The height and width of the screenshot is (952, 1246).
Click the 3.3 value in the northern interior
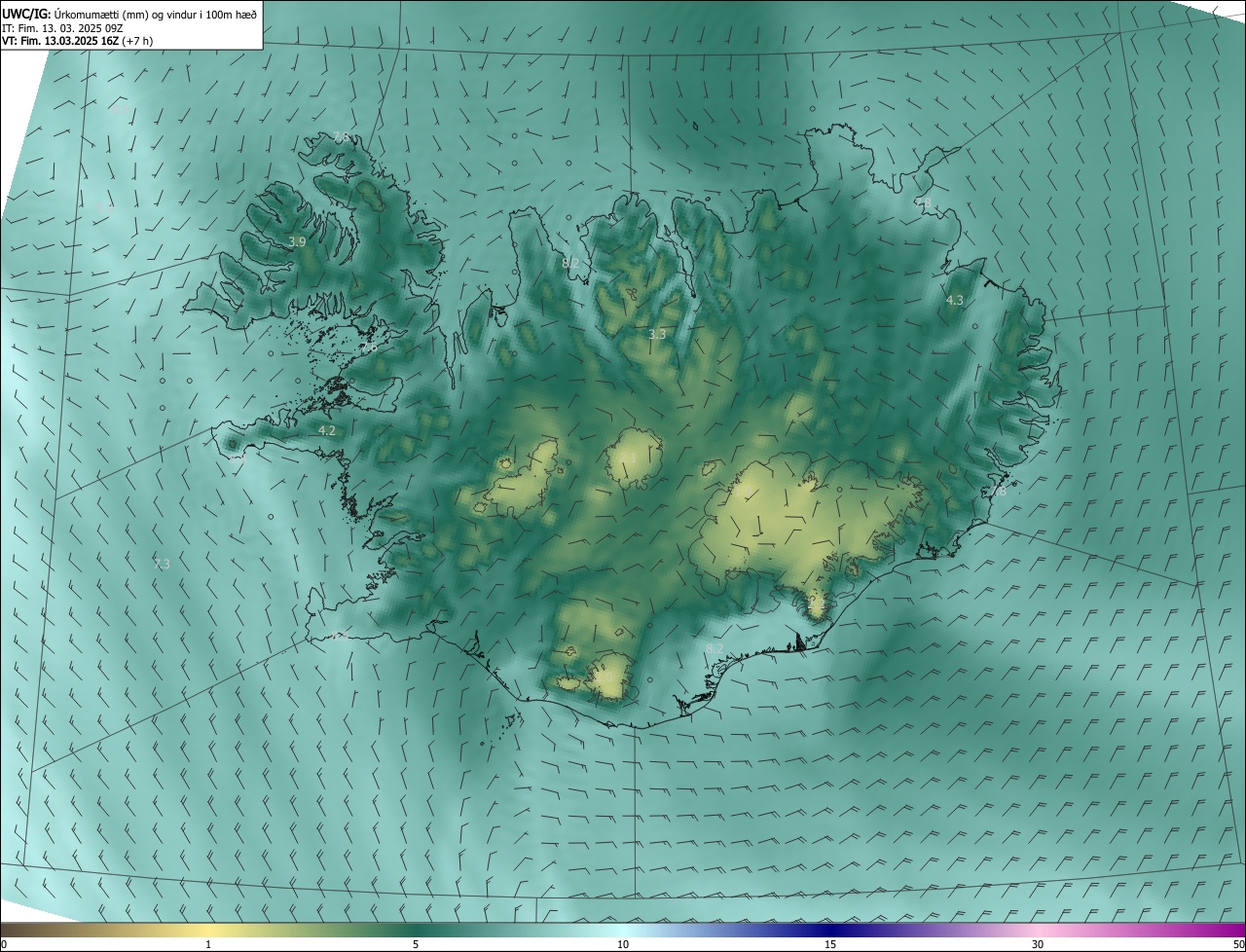[657, 334]
